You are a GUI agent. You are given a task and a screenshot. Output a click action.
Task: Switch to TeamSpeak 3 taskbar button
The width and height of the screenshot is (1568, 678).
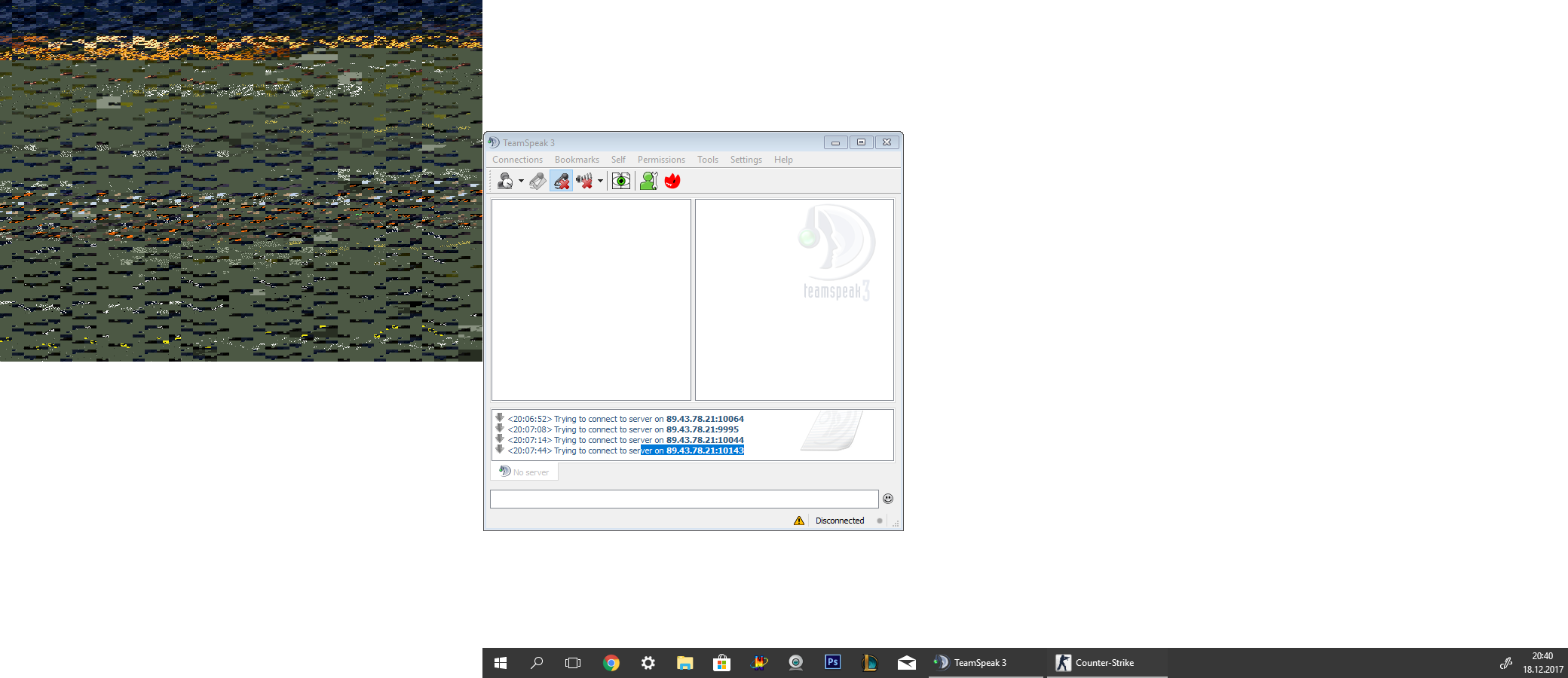pos(986,663)
